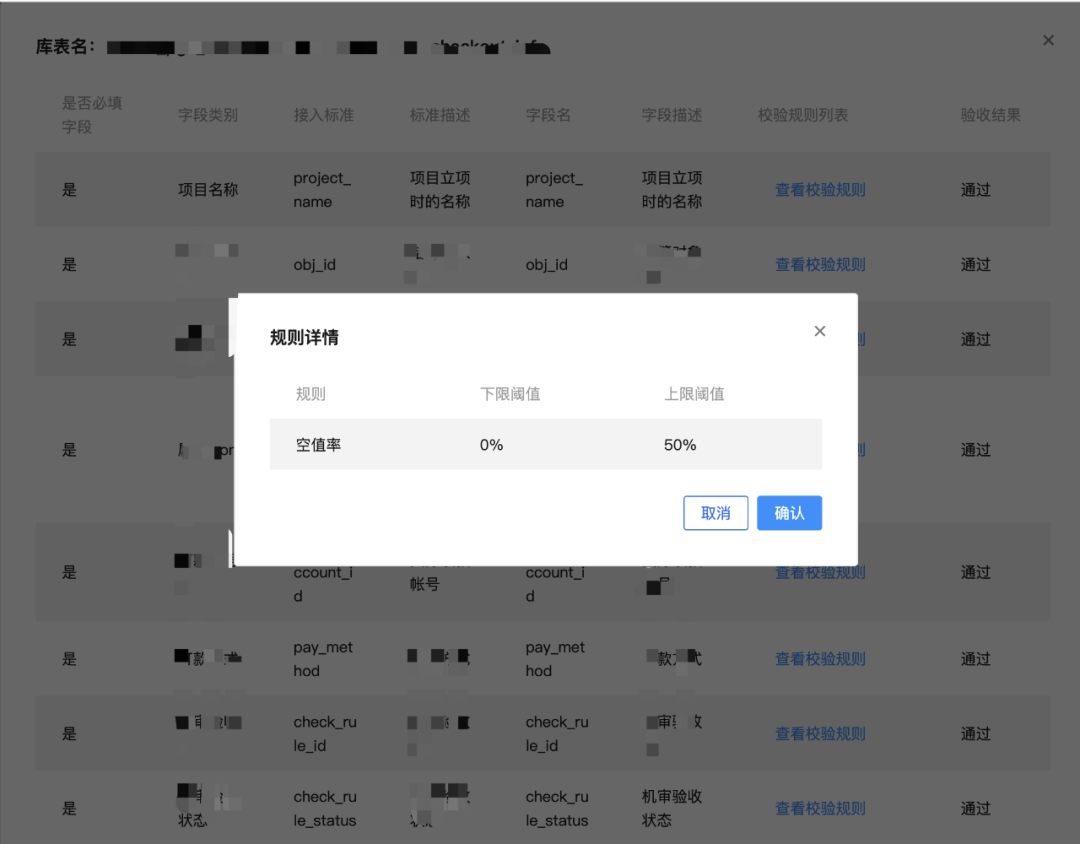This screenshot has height=844, width=1080.
Task: Click 项目立项时的名称 in 标准描述 column
Action: (x=440, y=189)
